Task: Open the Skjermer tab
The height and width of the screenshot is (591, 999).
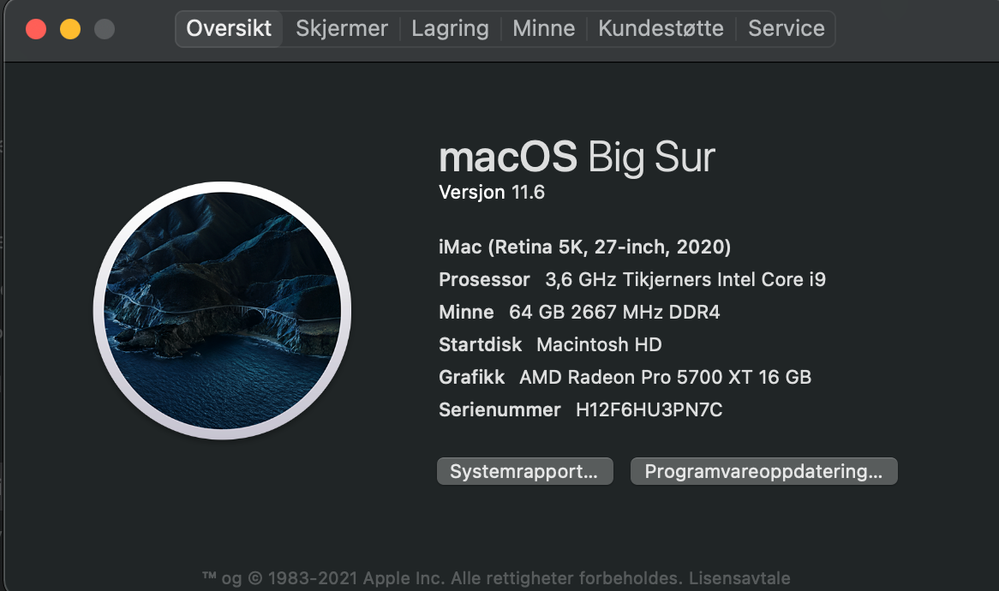Action: click(341, 29)
